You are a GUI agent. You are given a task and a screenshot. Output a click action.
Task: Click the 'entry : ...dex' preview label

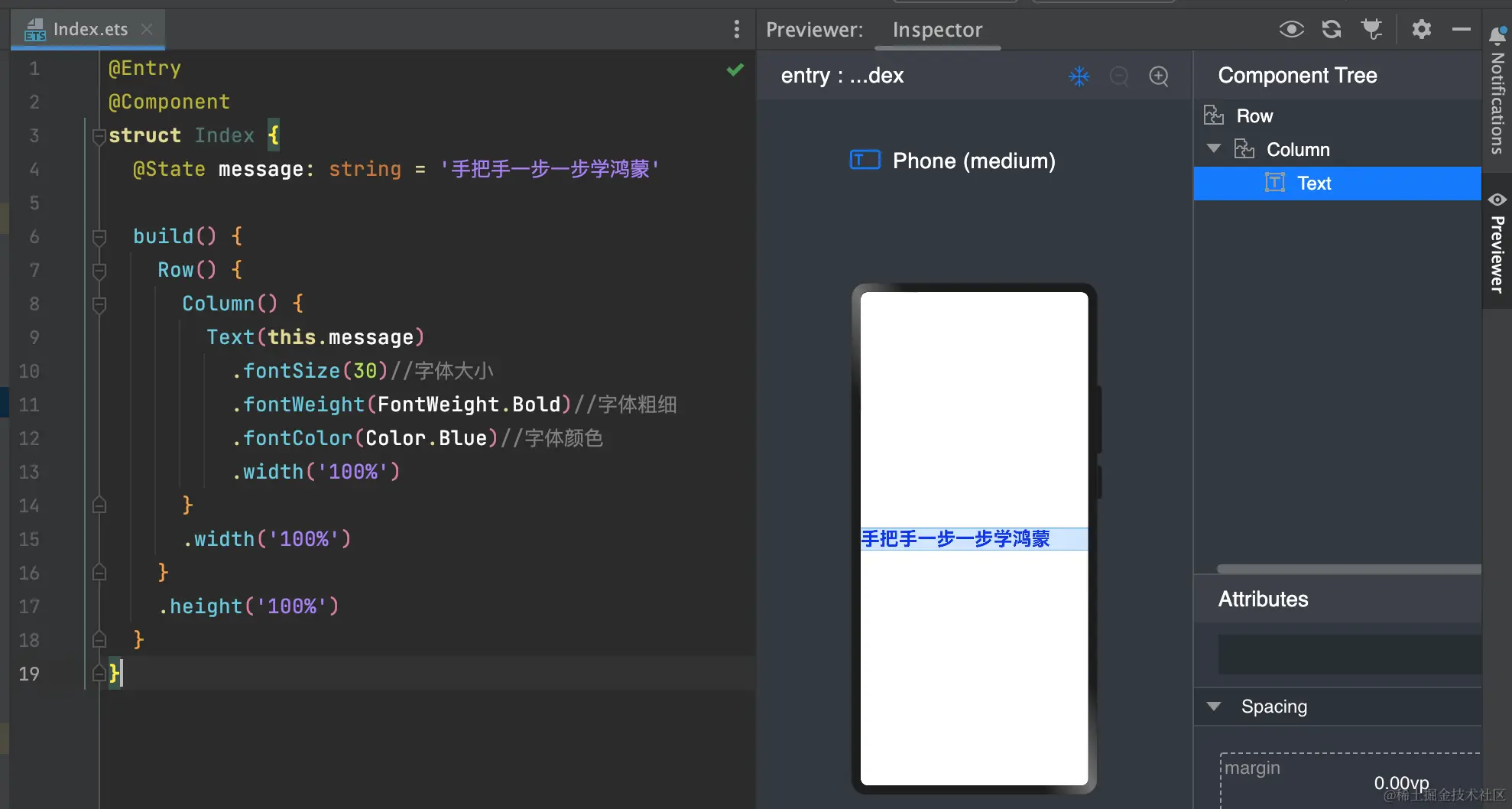(x=842, y=76)
